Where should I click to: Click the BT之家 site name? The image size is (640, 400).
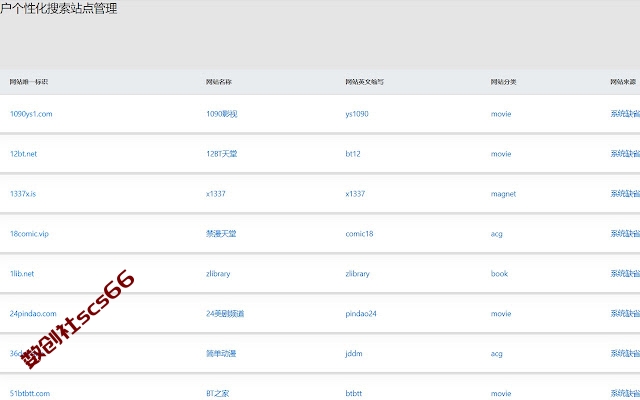[218, 394]
